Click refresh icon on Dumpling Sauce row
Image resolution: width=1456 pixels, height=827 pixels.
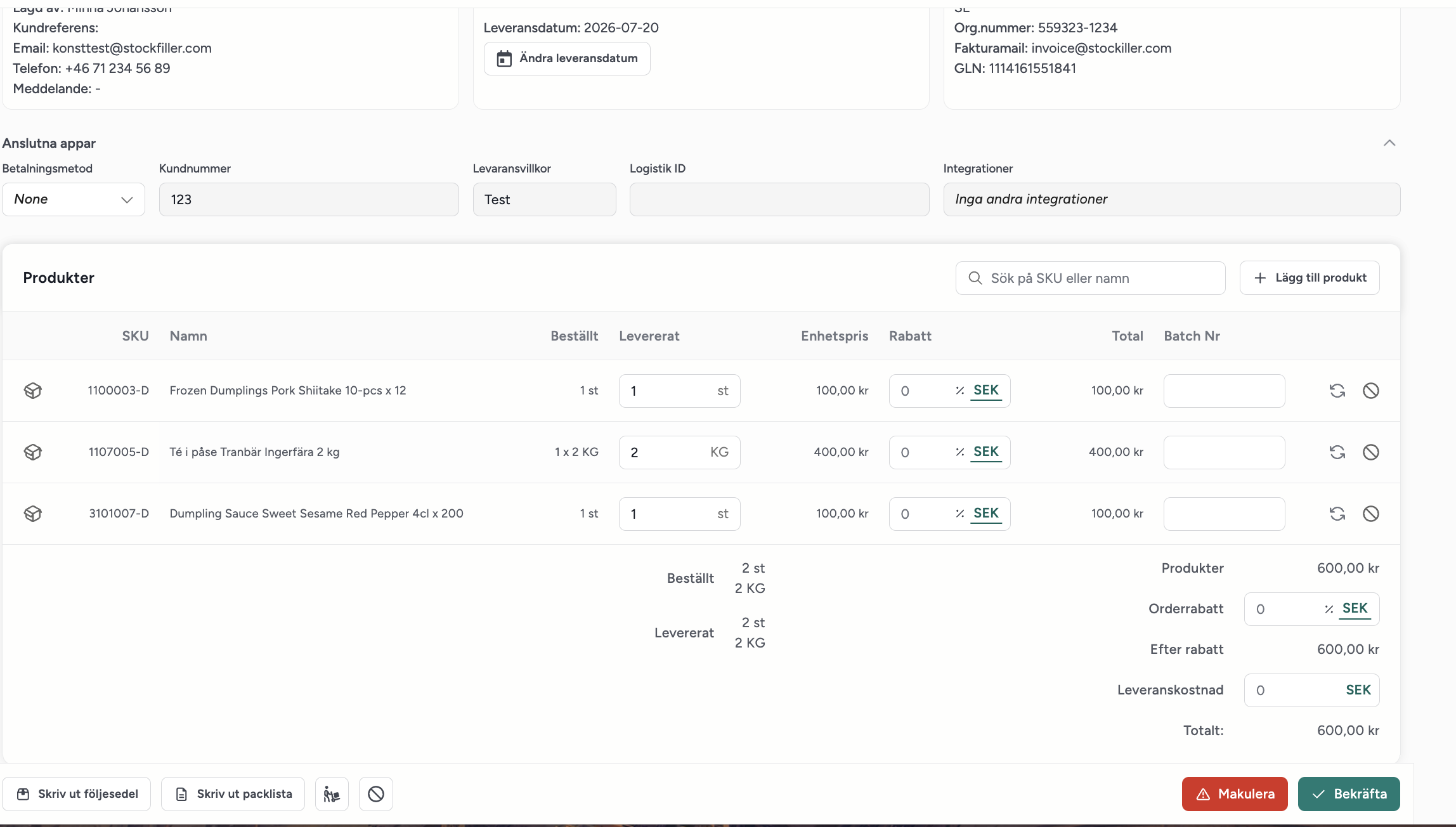click(1337, 514)
